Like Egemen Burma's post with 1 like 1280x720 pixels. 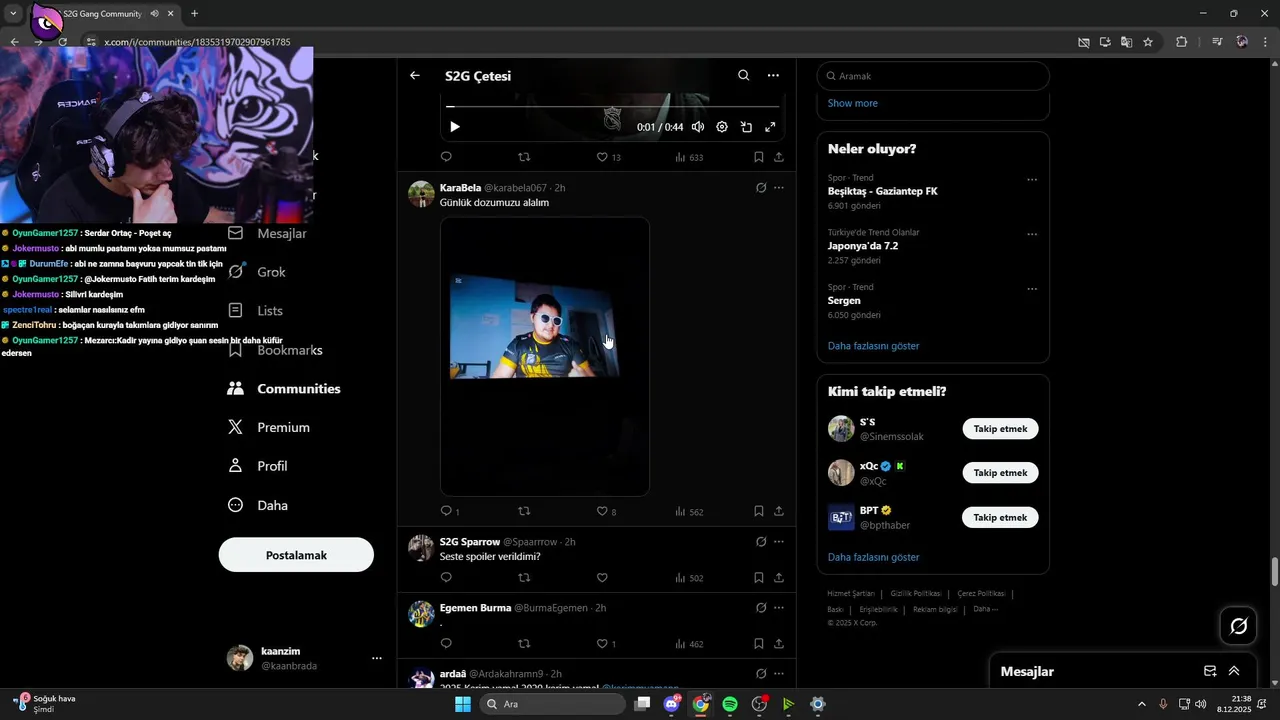click(x=606, y=644)
